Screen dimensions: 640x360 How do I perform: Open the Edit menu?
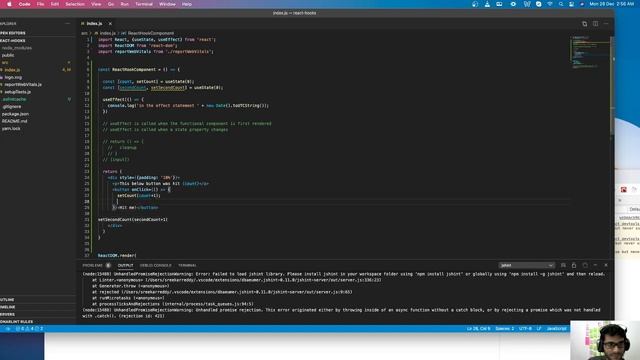[x=55, y=4]
